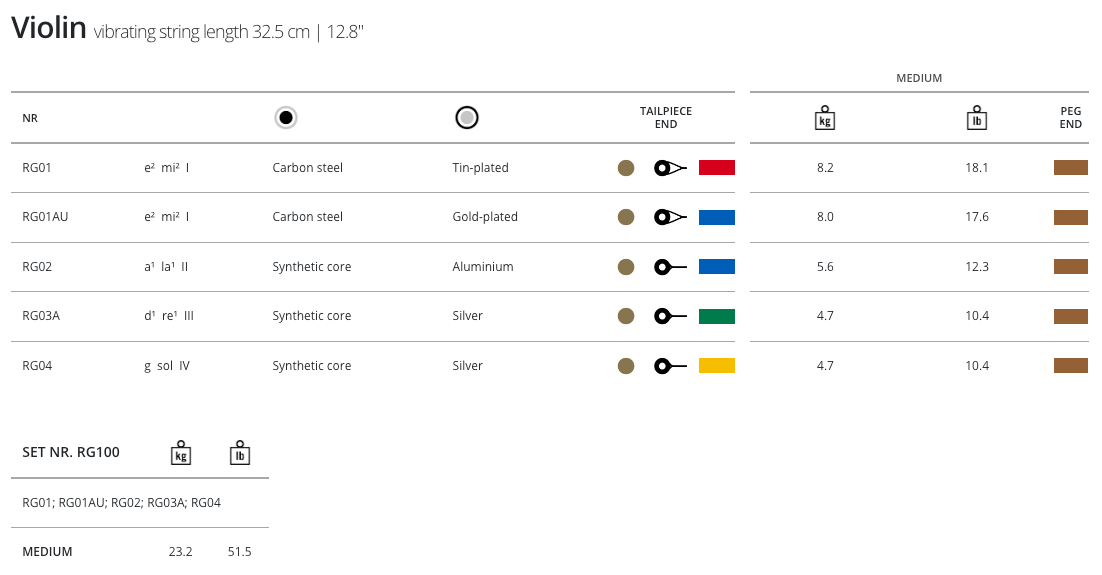Click the kg weight icon under MEDIUM

tap(825, 118)
